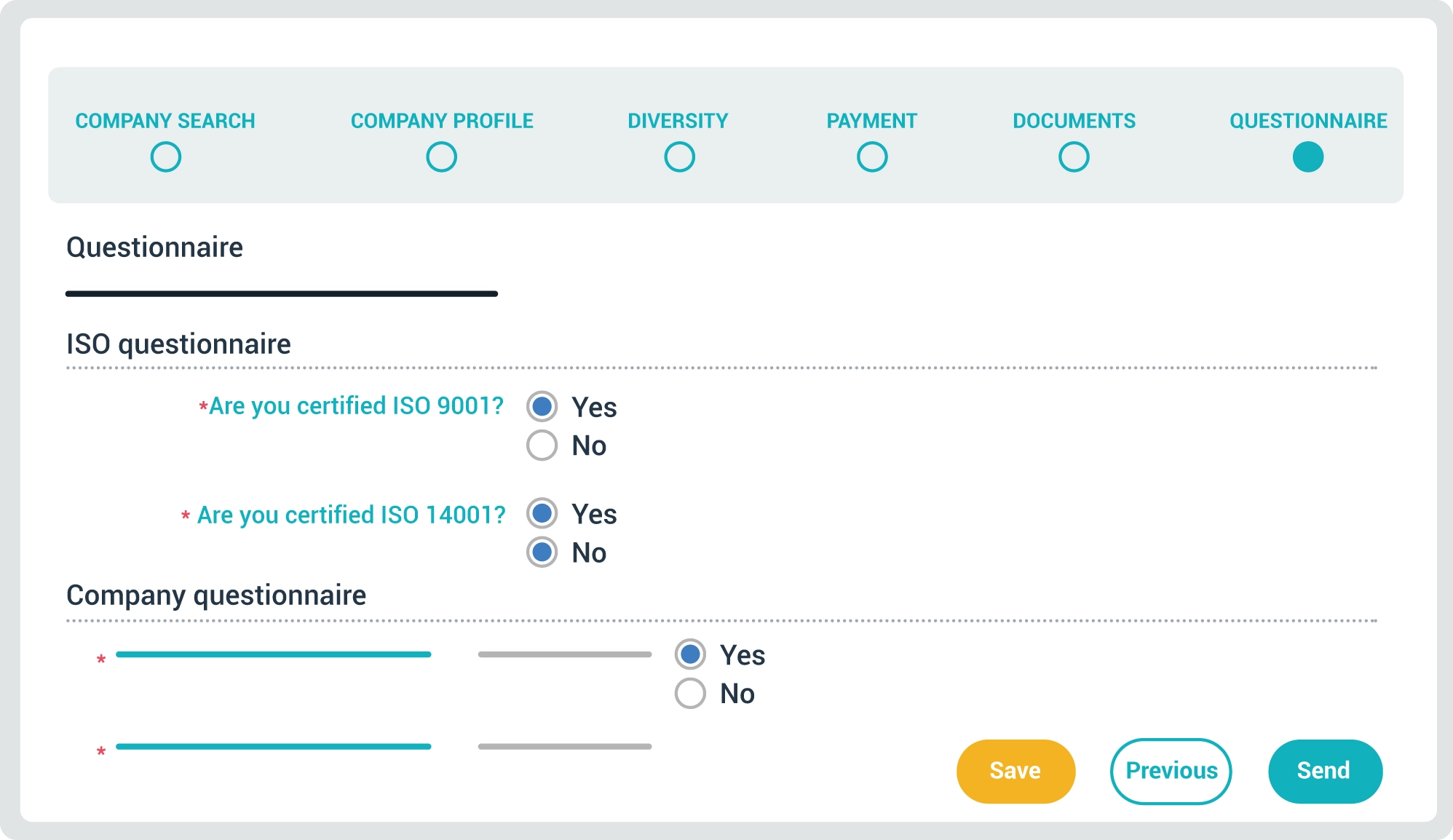Select Yes in the Company questionnaire
The width and height of the screenshot is (1453, 840).
[690, 654]
